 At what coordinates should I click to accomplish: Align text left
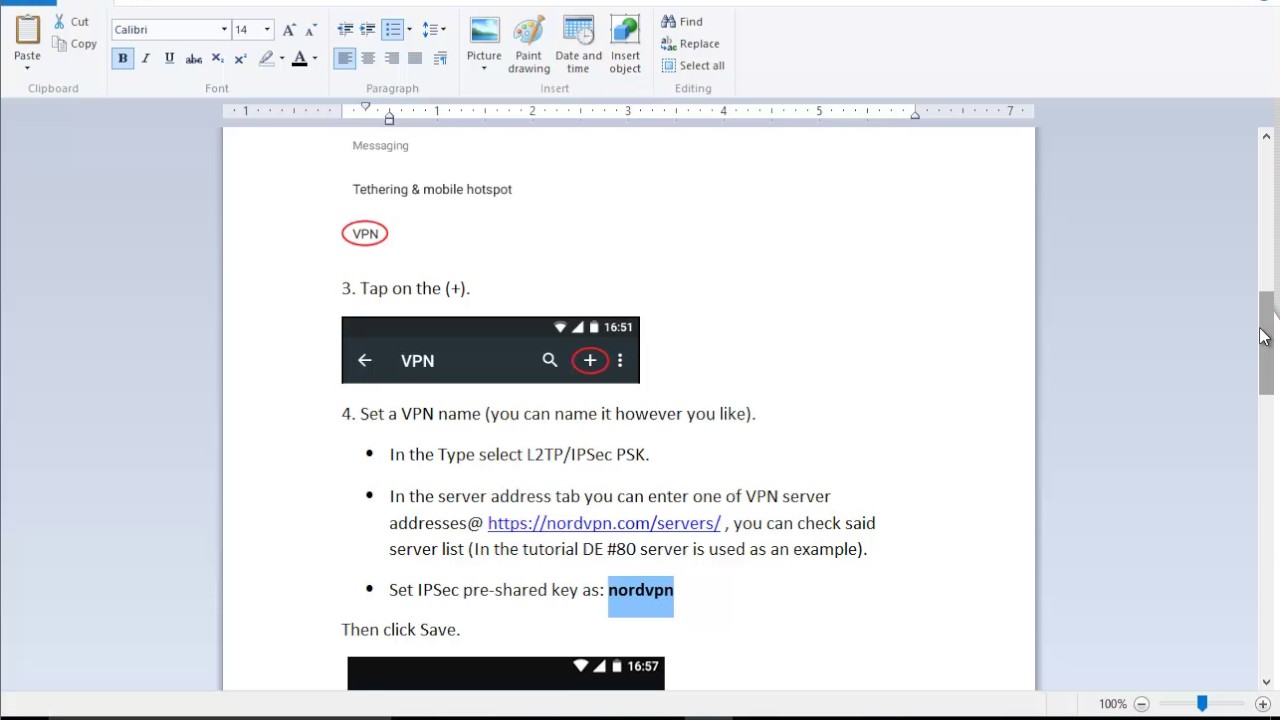345,59
